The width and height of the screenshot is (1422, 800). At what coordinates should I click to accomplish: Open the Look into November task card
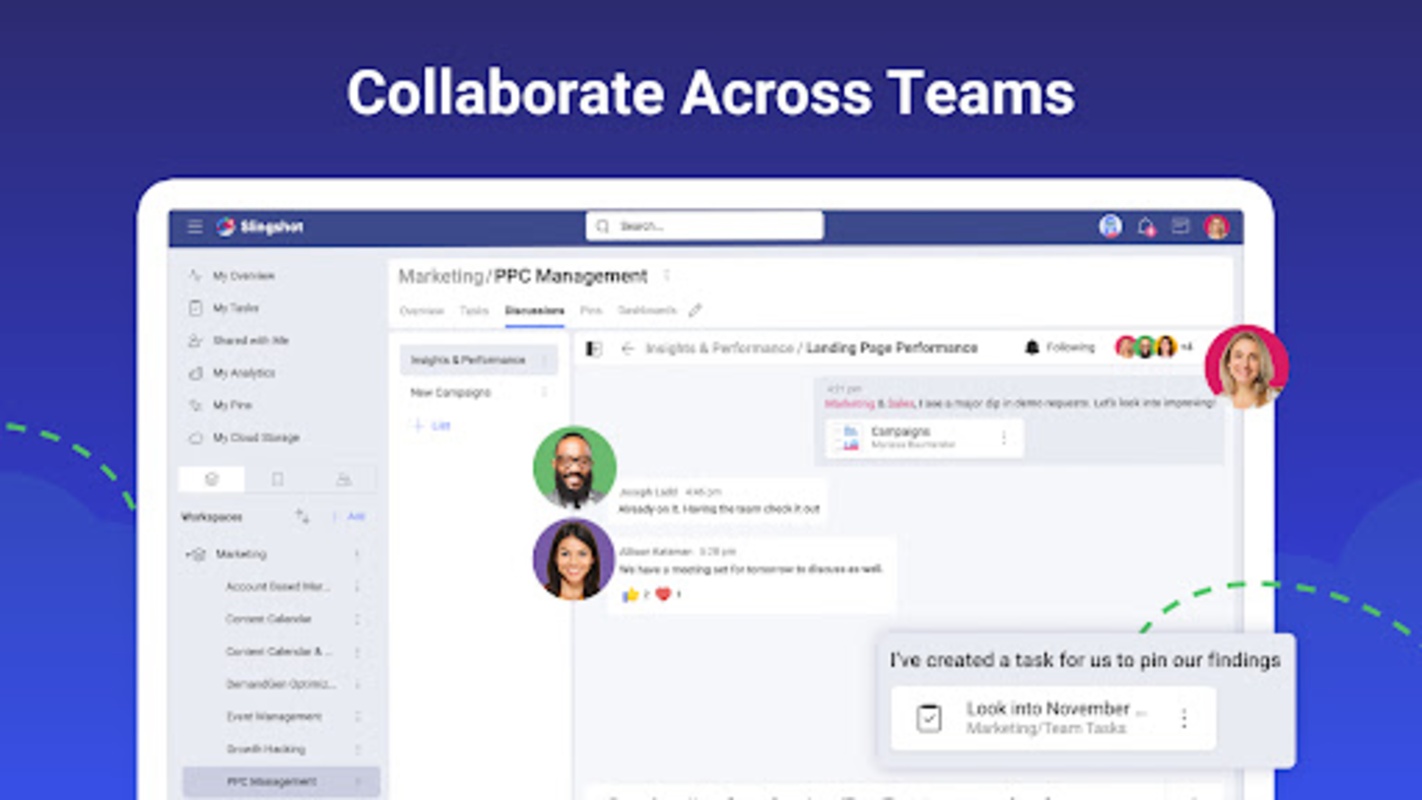pos(1054,718)
